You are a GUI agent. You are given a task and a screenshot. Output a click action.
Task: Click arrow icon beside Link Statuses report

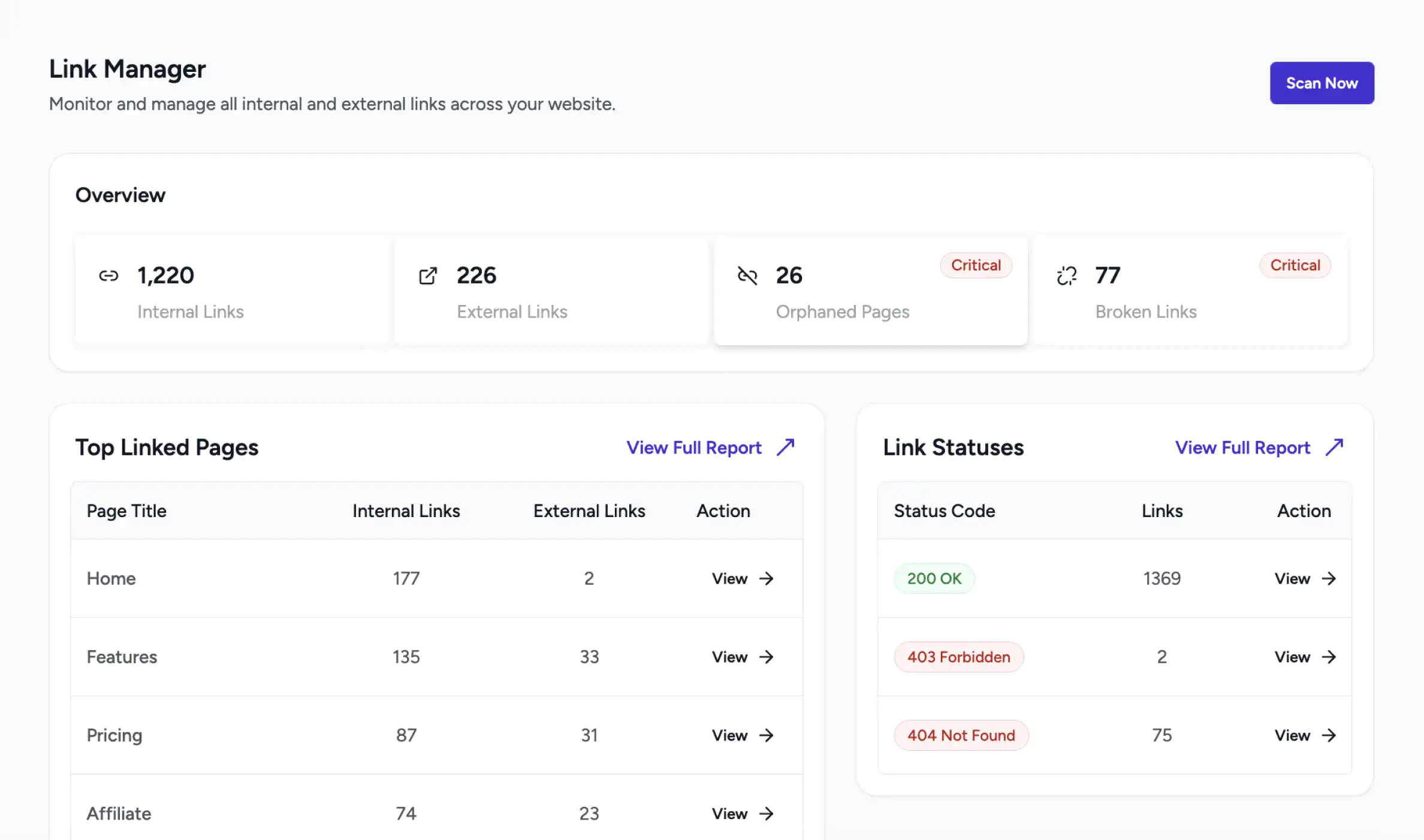(1335, 448)
